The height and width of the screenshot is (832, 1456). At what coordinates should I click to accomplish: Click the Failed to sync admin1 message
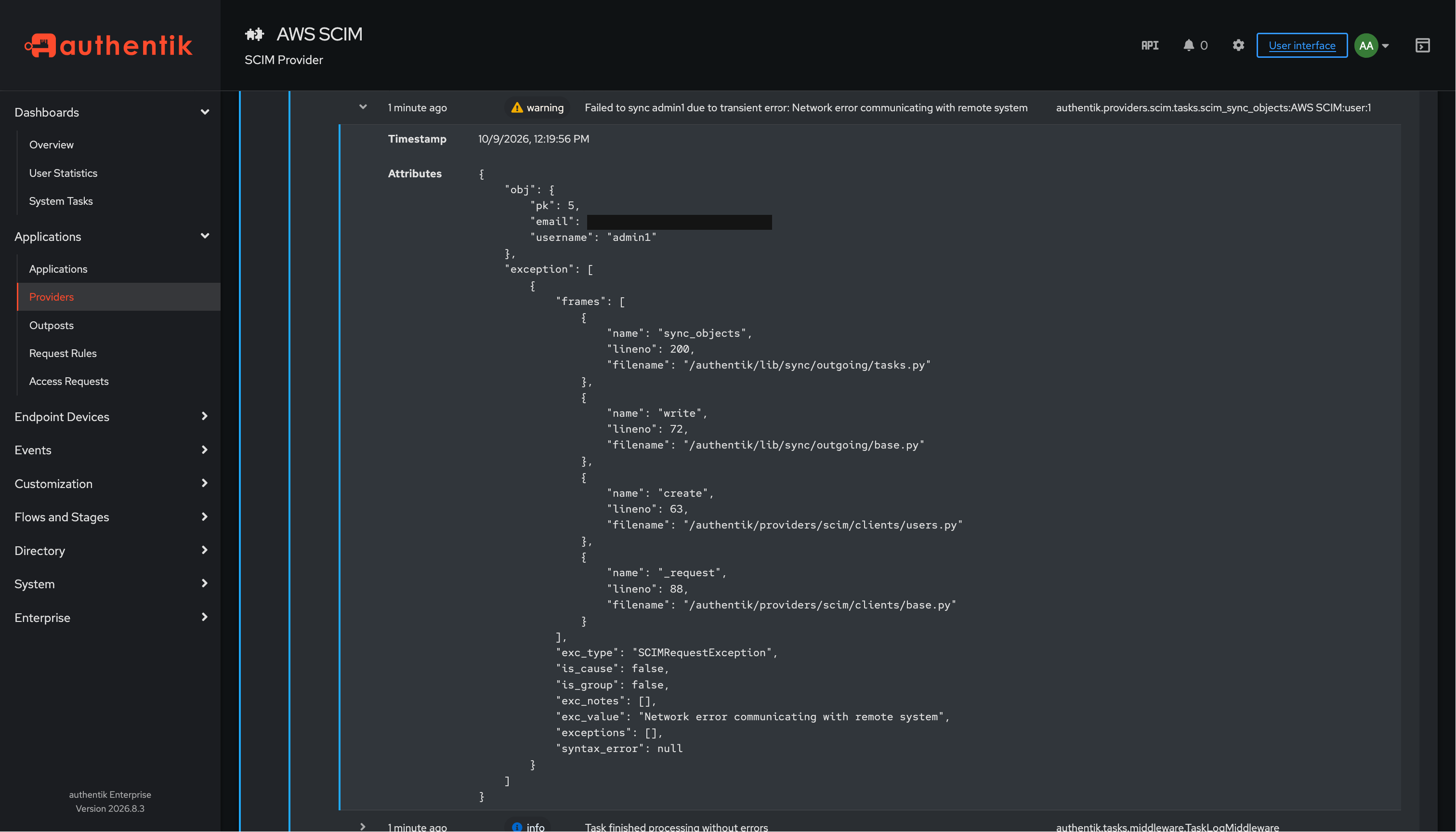806,107
